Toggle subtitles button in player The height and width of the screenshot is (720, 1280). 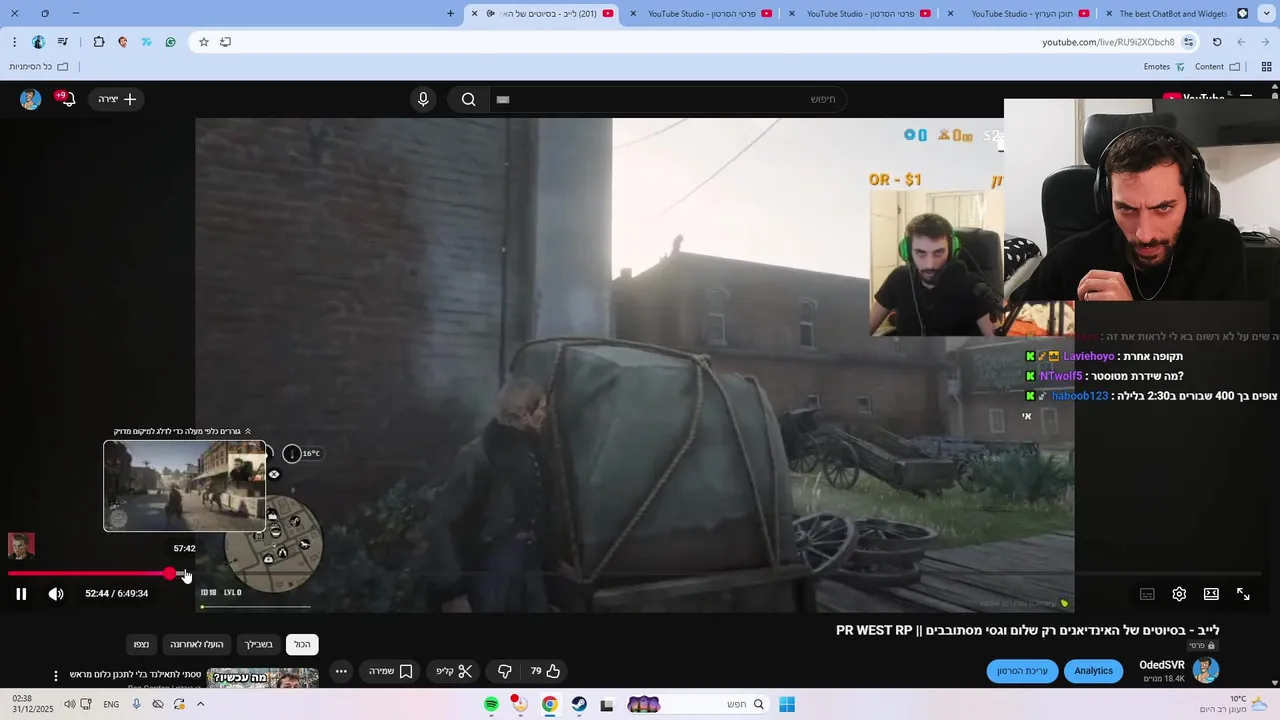coord(1147,594)
